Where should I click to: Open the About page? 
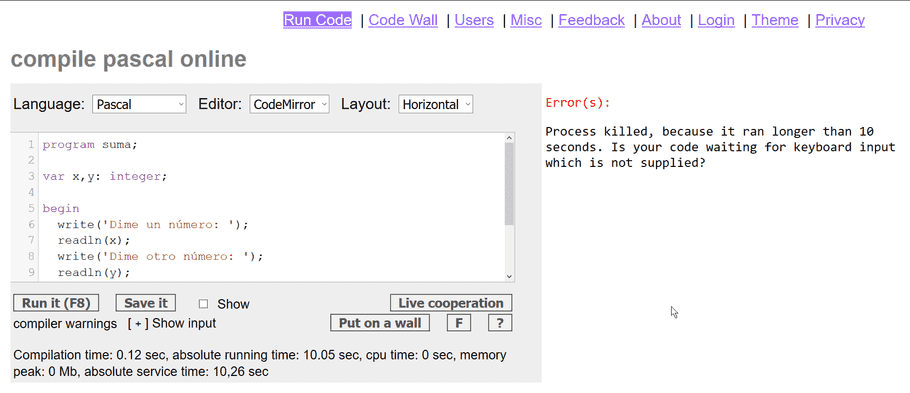pyautogui.click(x=661, y=20)
